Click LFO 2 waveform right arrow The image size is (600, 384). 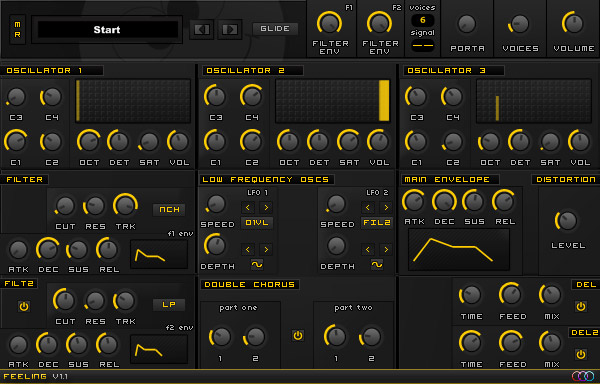(x=386, y=249)
